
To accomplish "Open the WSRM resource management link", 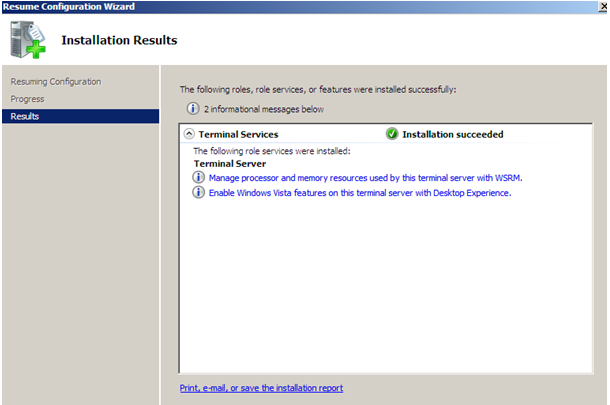I will click(x=365, y=178).
